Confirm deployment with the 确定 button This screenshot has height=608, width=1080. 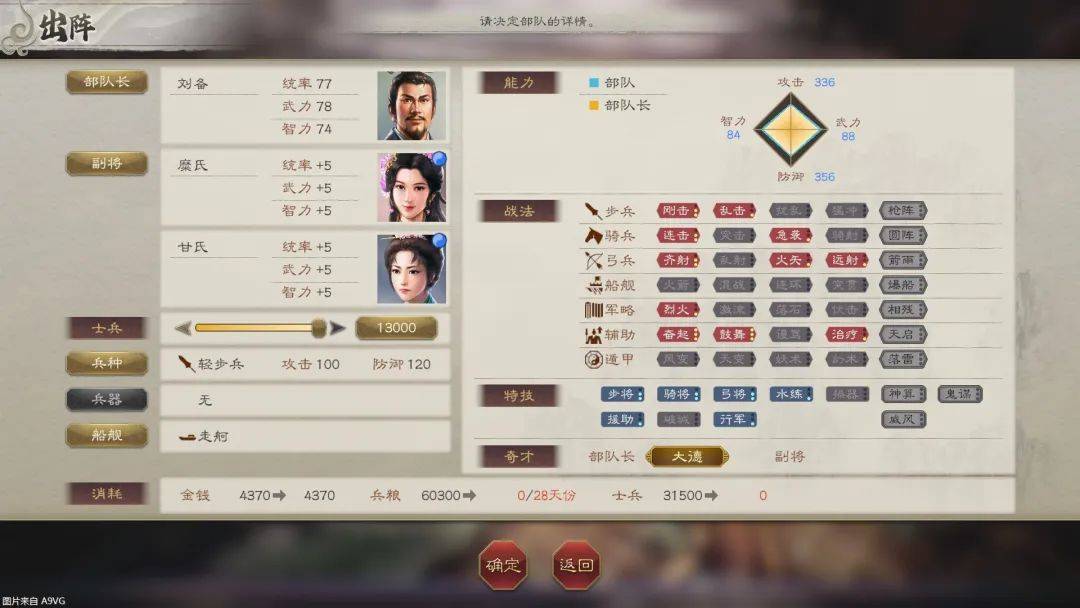(503, 565)
